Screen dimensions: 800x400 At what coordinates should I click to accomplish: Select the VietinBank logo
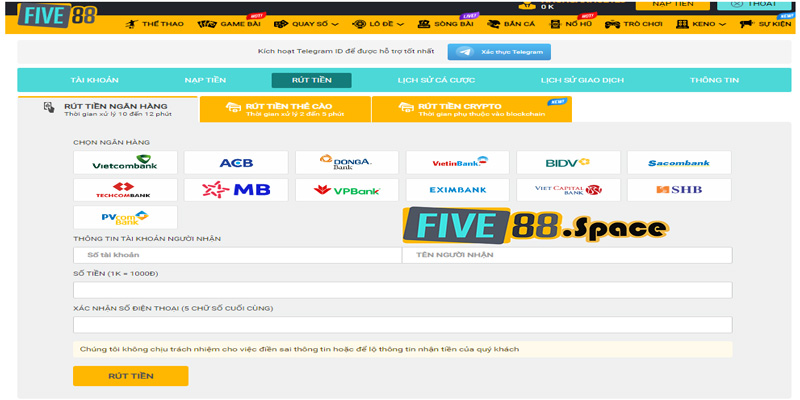pos(458,162)
